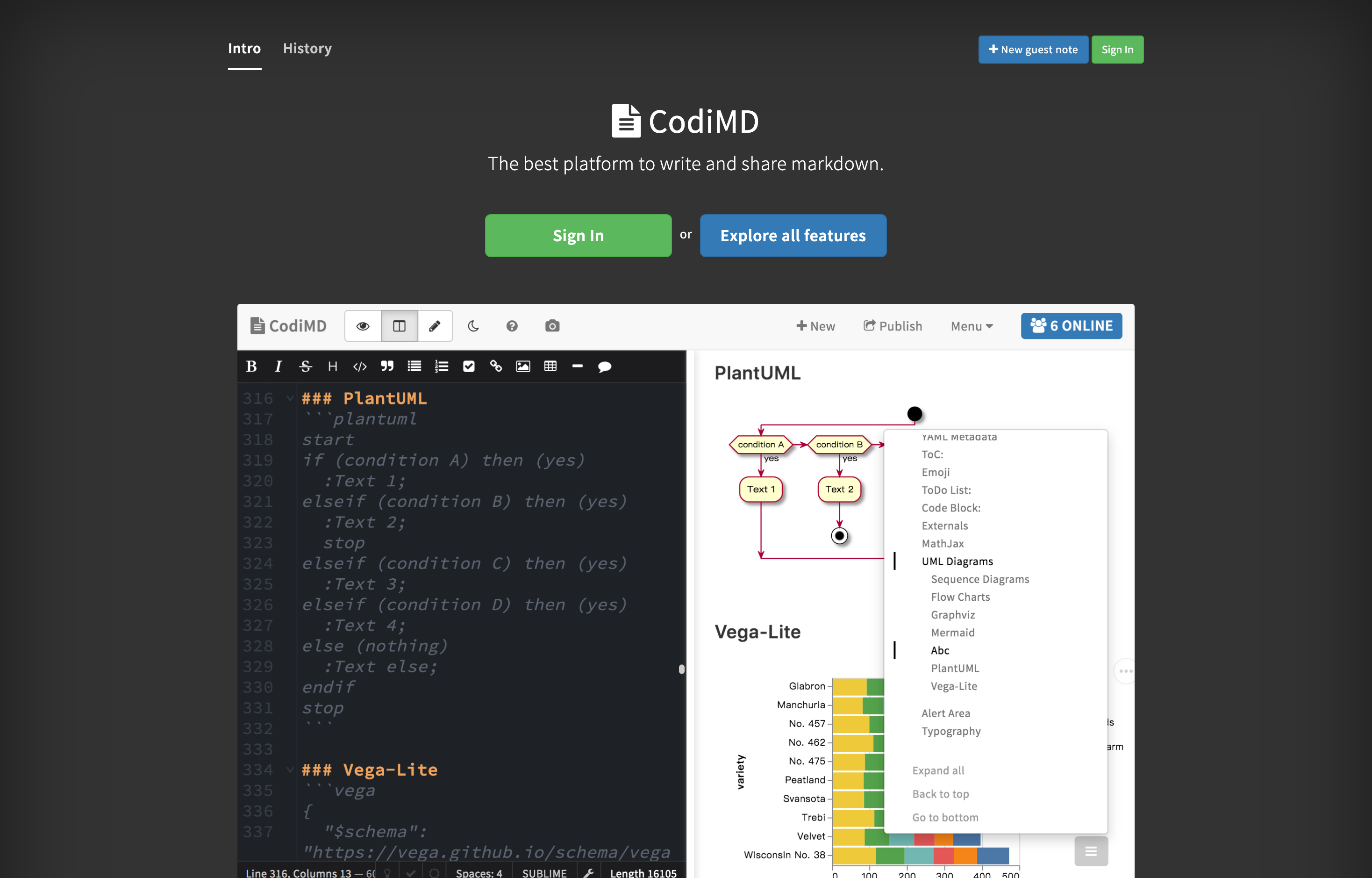
Task: Click the large CodiMD document logo icon
Action: tap(626, 121)
